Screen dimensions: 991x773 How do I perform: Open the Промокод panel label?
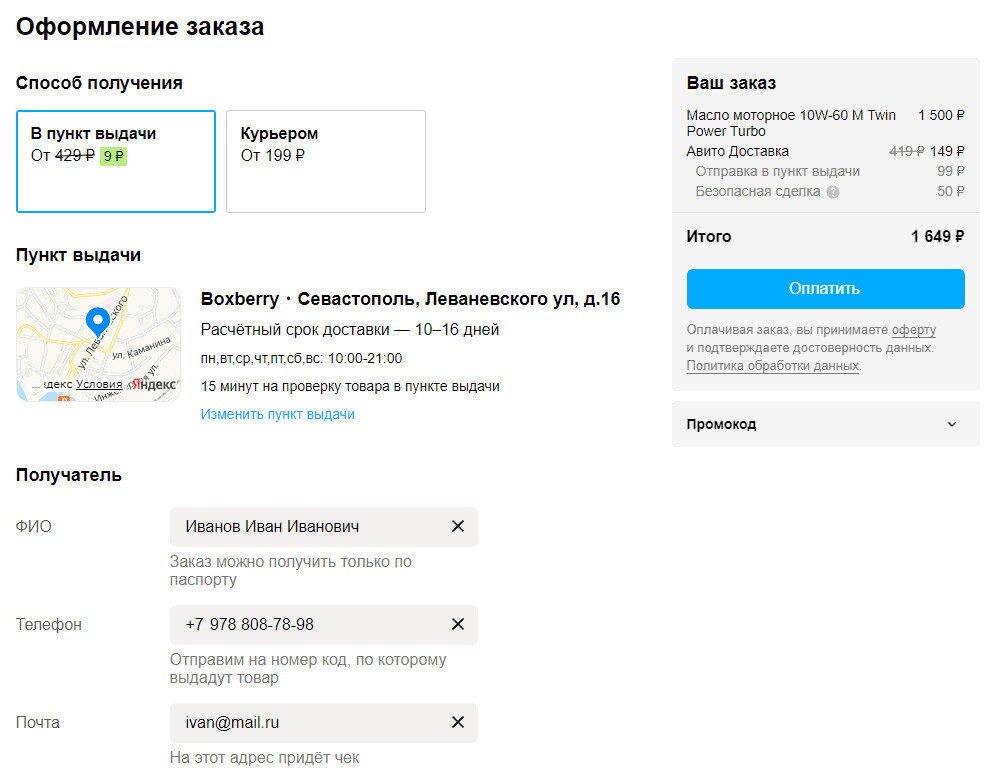point(721,424)
